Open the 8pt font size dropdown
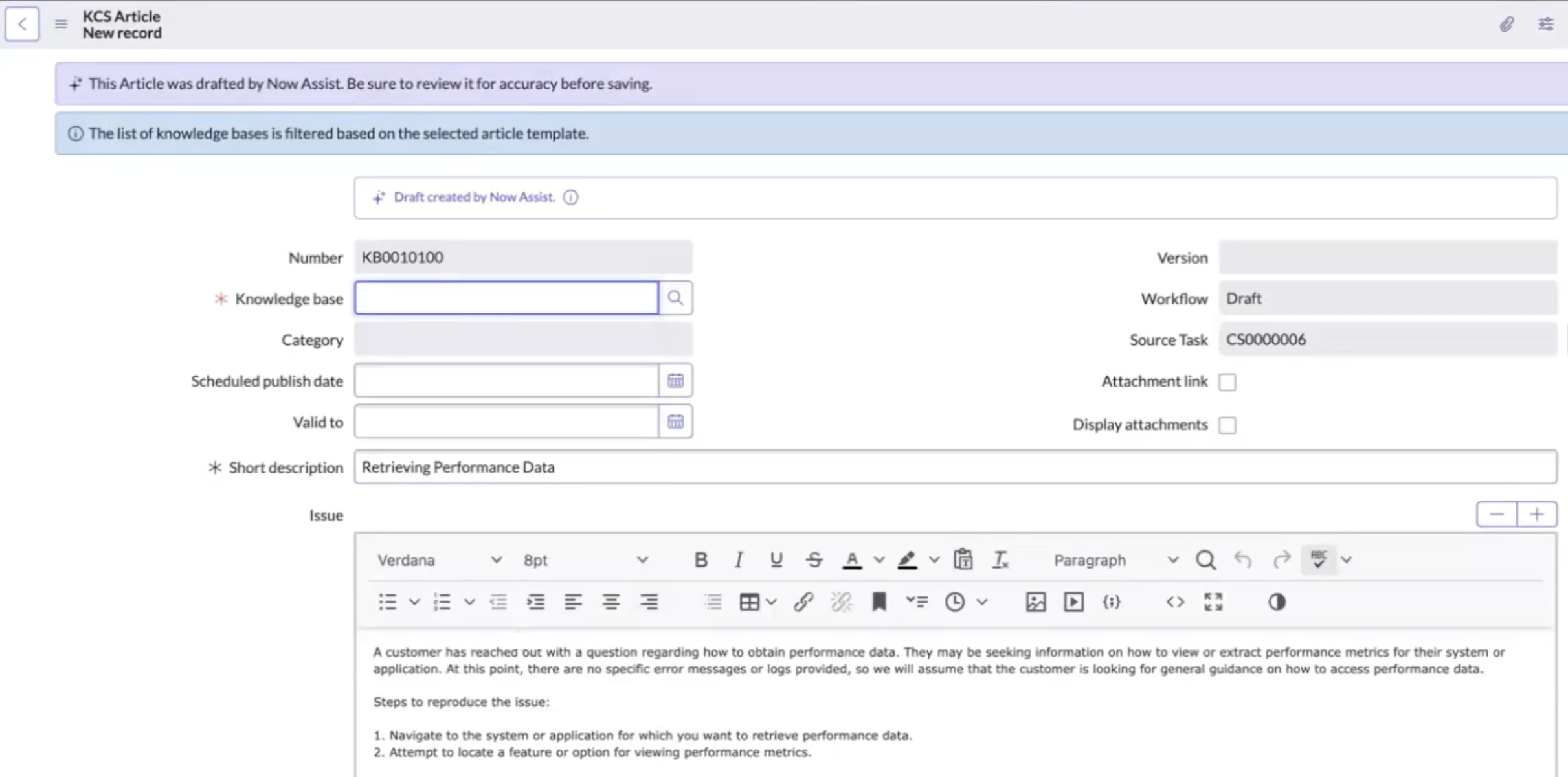The width and height of the screenshot is (1568, 777). [585, 560]
